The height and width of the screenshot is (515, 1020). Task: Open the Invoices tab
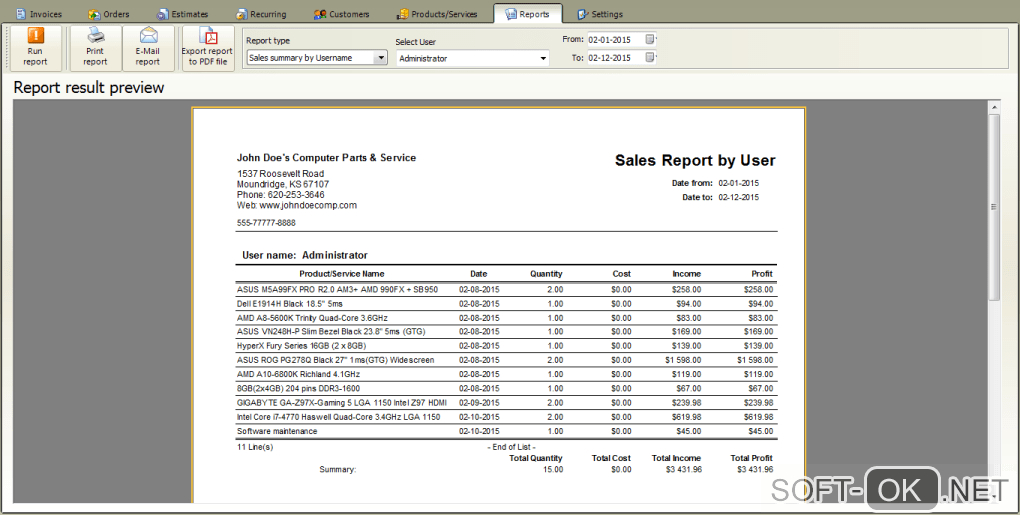pyautogui.click(x=38, y=14)
